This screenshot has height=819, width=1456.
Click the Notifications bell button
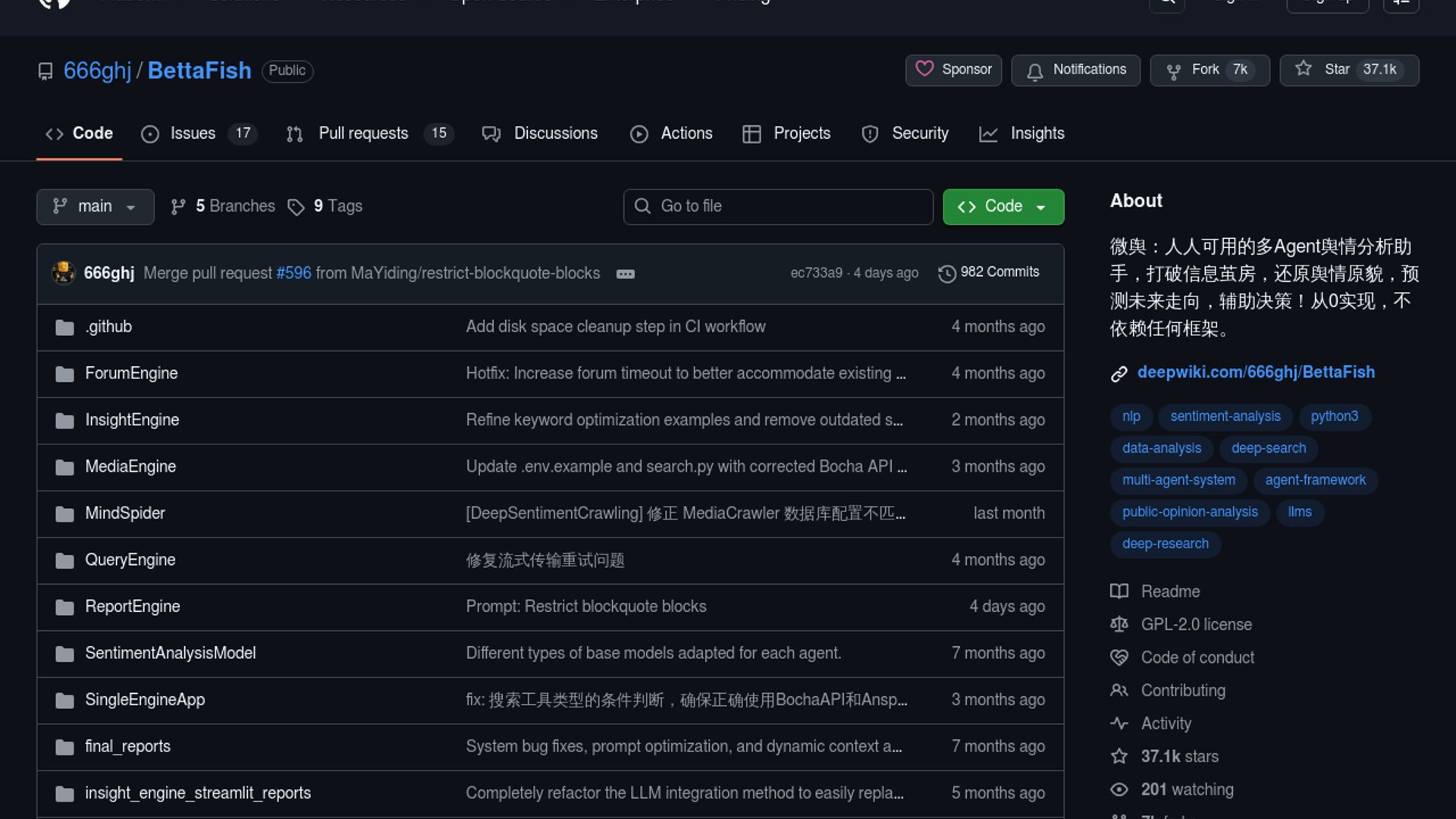pos(1075,70)
